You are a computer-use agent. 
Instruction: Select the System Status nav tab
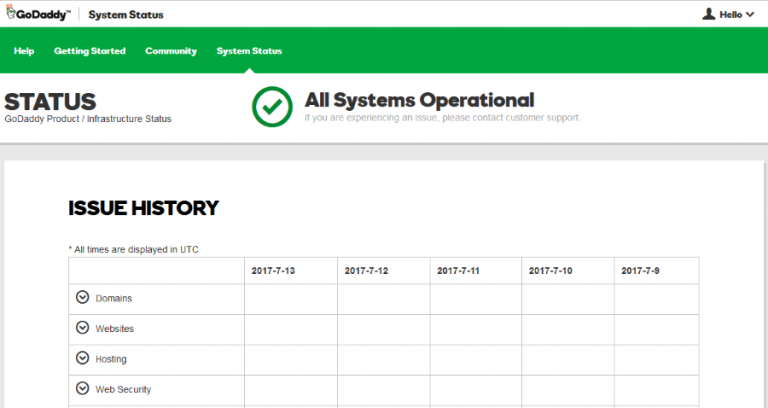[x=249, y=51]
